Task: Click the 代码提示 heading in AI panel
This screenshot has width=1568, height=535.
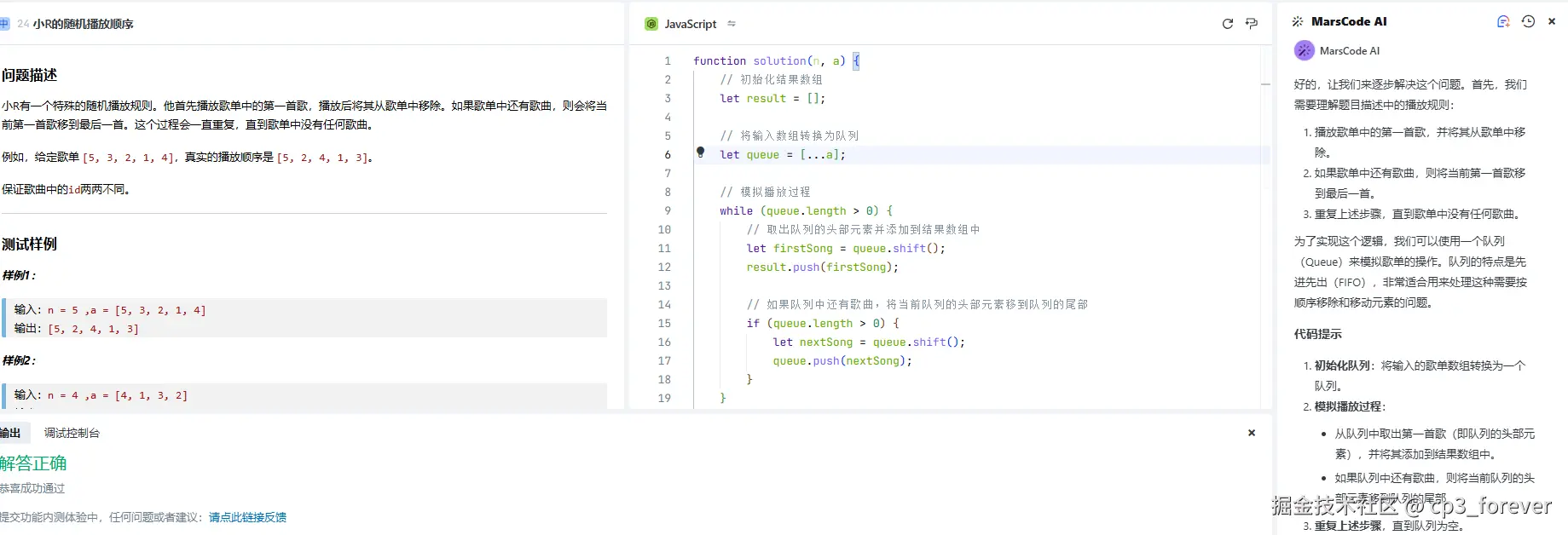Action: coord(1317,334)
